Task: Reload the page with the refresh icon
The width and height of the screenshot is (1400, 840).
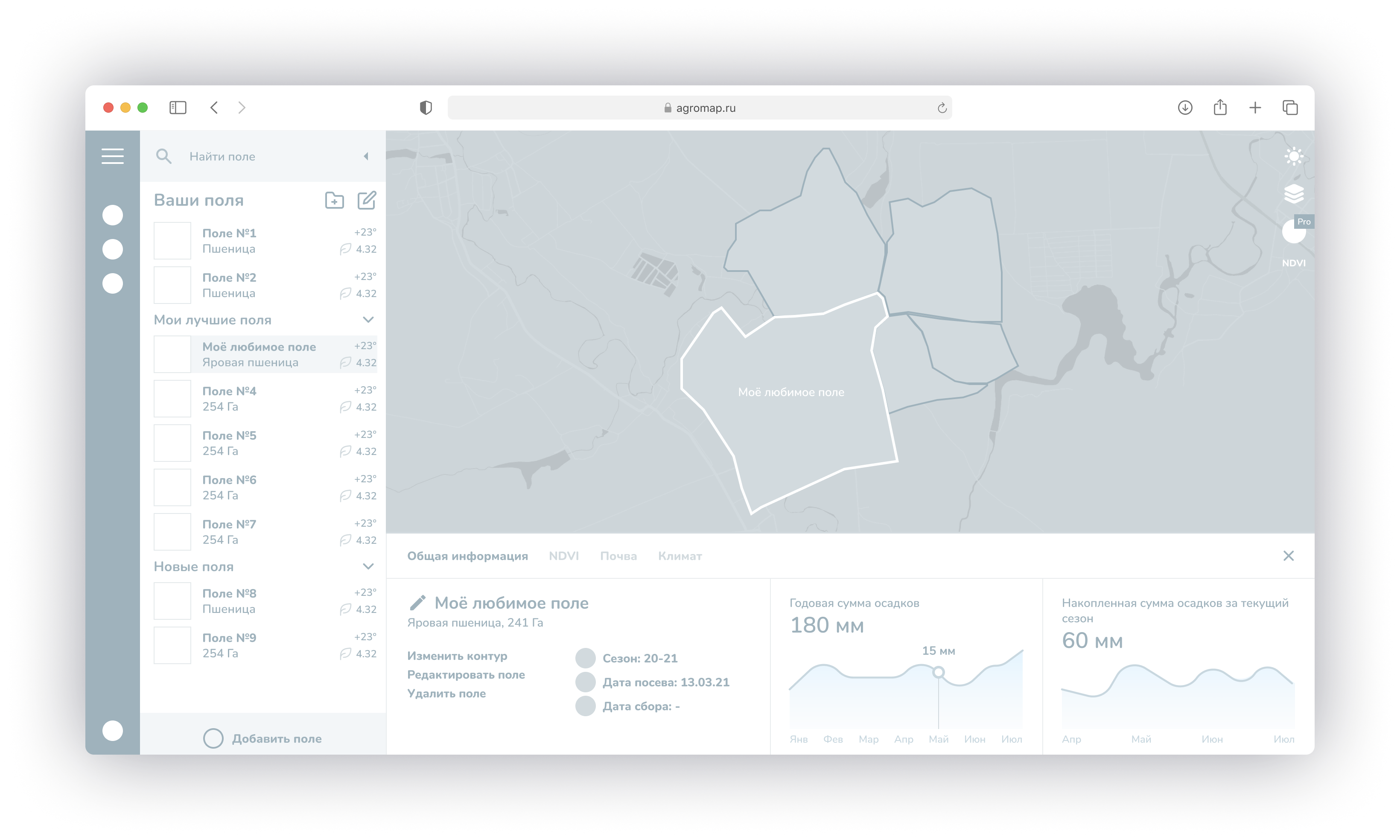Action: click(942, 108)
